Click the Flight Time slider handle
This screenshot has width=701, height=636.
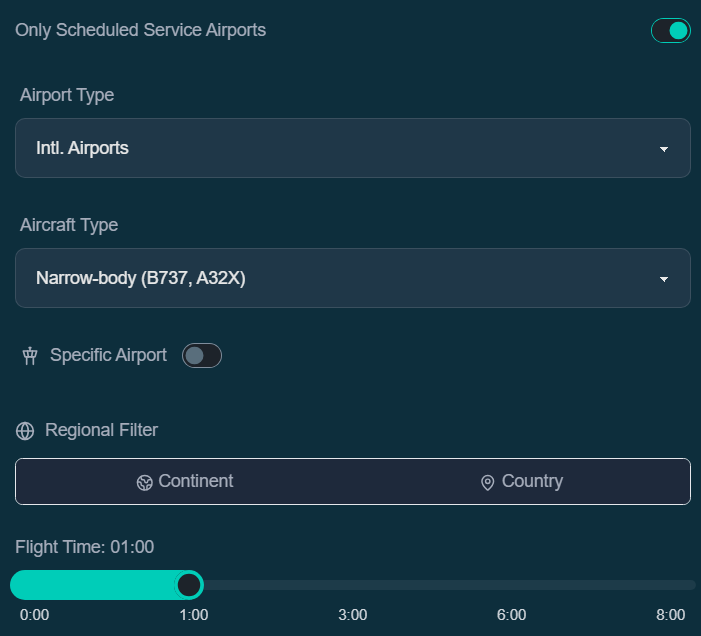189,585
